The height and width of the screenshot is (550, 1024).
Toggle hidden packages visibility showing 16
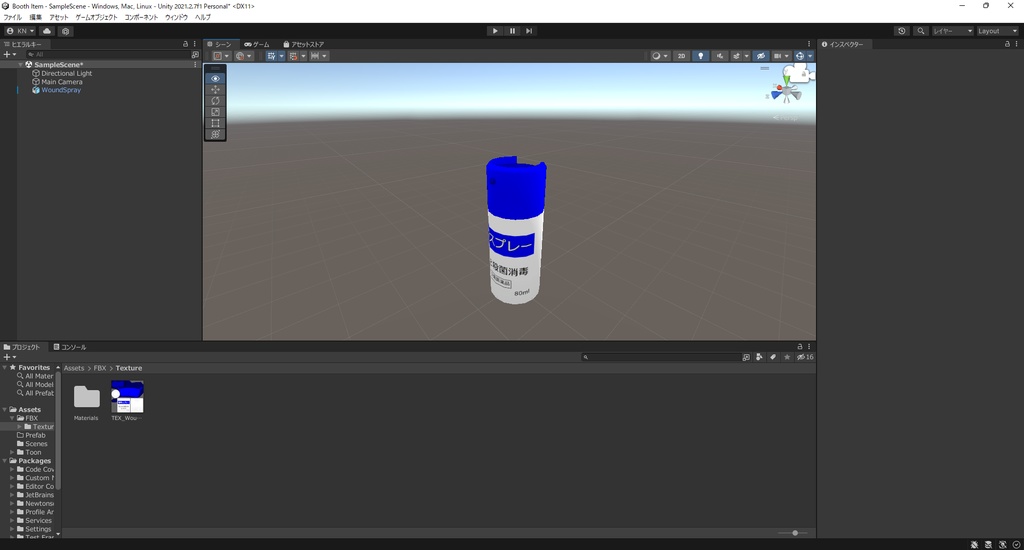[805, 357]
